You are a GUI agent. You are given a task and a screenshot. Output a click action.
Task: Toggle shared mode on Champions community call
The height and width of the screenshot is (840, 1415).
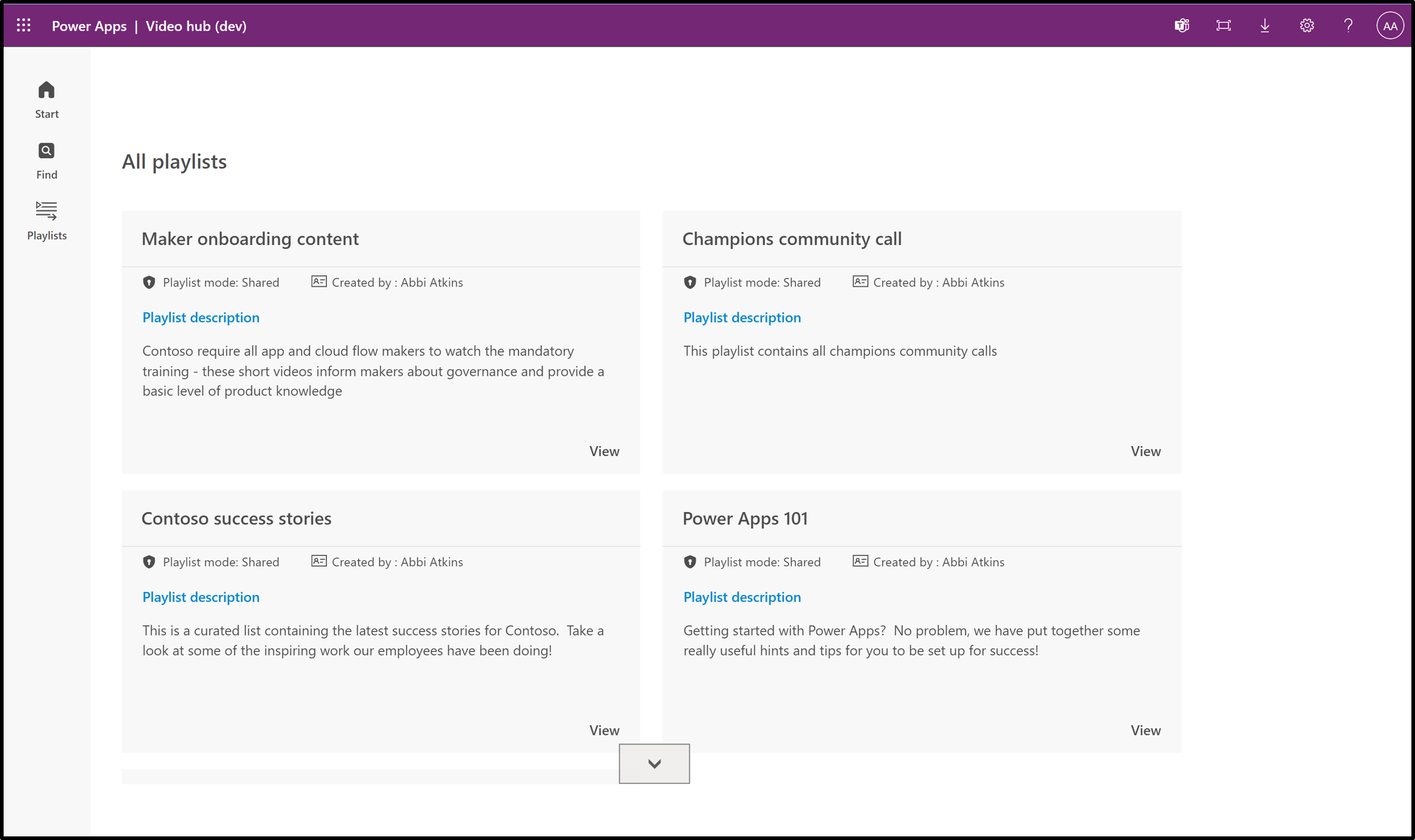pyautogui.click(x=691, y=282)
